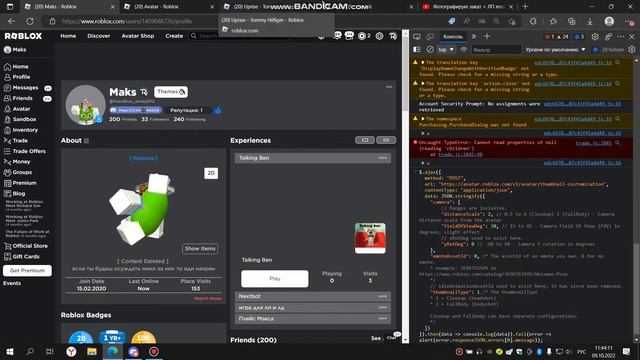Clear the console with the ban icon
This screenshot has height=360, width=640.
(430, 49)
